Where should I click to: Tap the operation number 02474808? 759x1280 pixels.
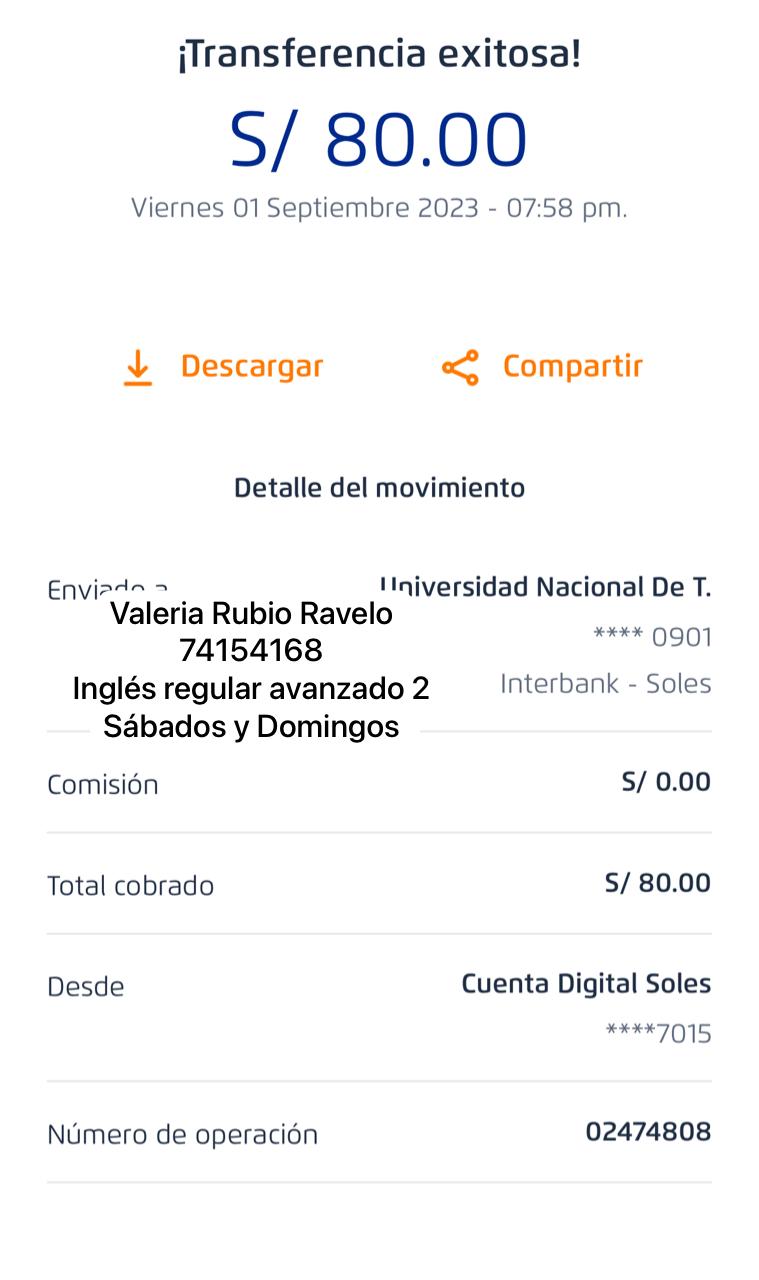point(648,1132)
